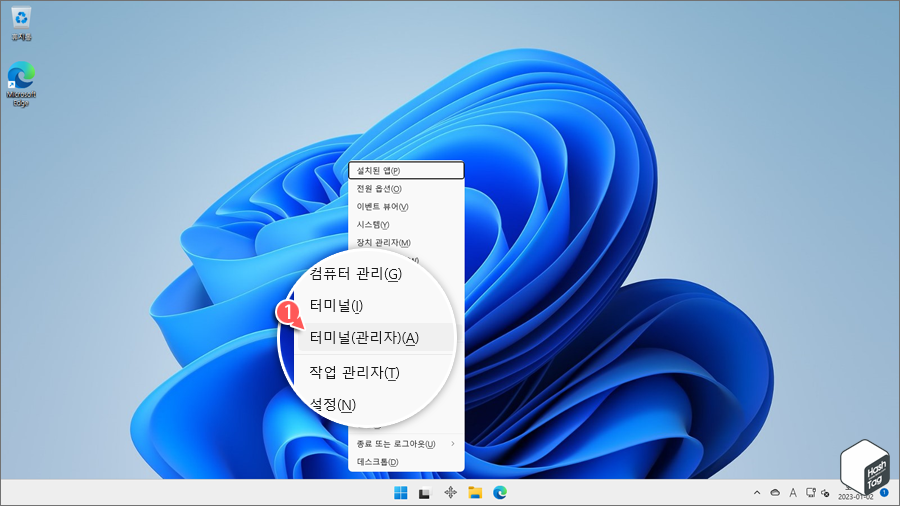Open 장치 관리자(M) from the menu
900x506 pixels.
(x=406, y=243)
